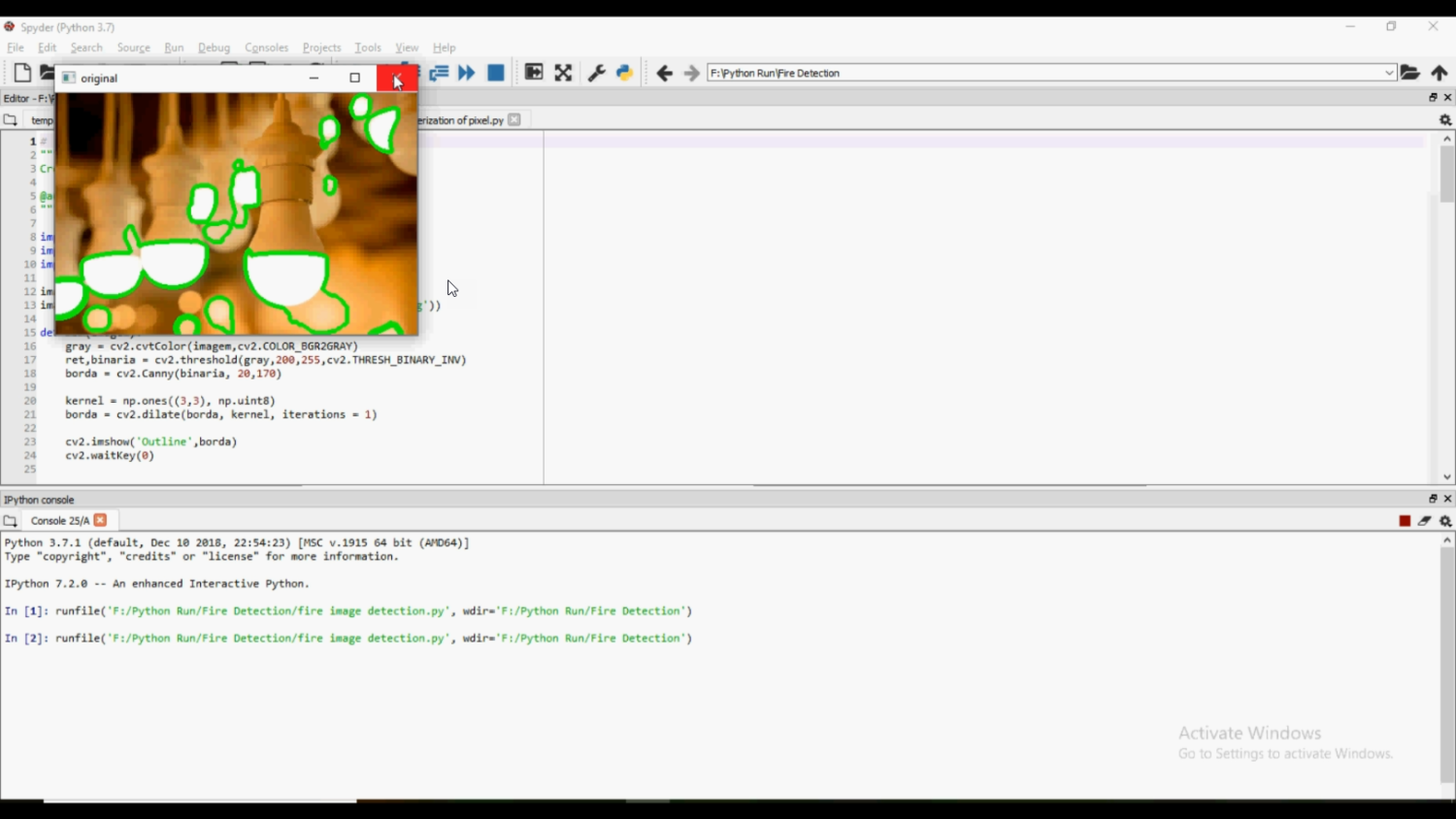This screenshot has height=819, width=1456.
Task: Expand the working directory path dropdown
Action: 1389,73
